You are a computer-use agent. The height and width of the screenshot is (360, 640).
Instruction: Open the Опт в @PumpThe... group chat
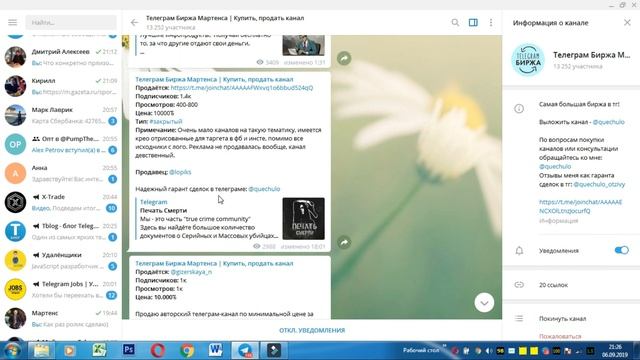pyautogui.click(x=61, y=144)
